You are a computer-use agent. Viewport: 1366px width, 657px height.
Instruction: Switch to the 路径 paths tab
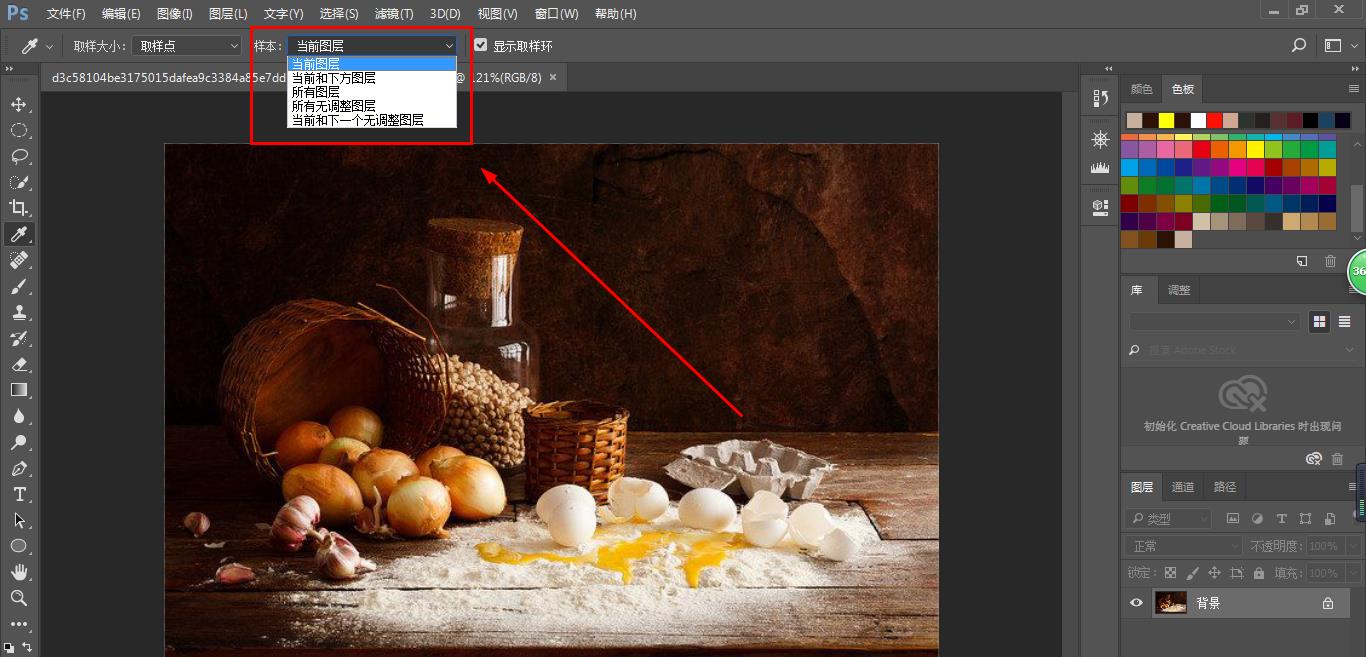click(x=1225, y=487)
